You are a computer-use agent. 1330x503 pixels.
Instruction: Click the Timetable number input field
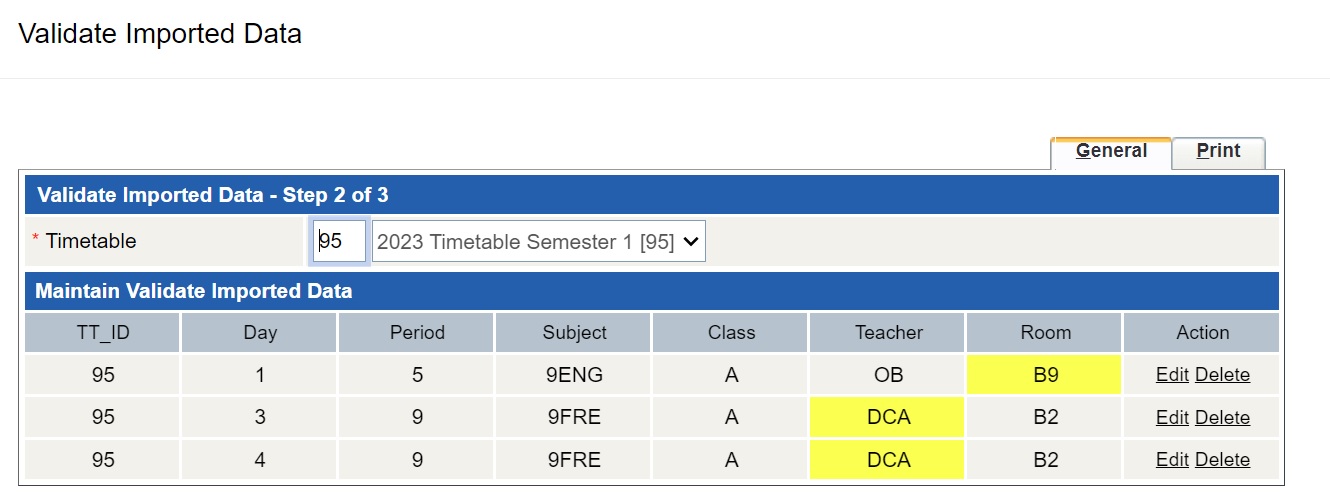click(339, 242)
